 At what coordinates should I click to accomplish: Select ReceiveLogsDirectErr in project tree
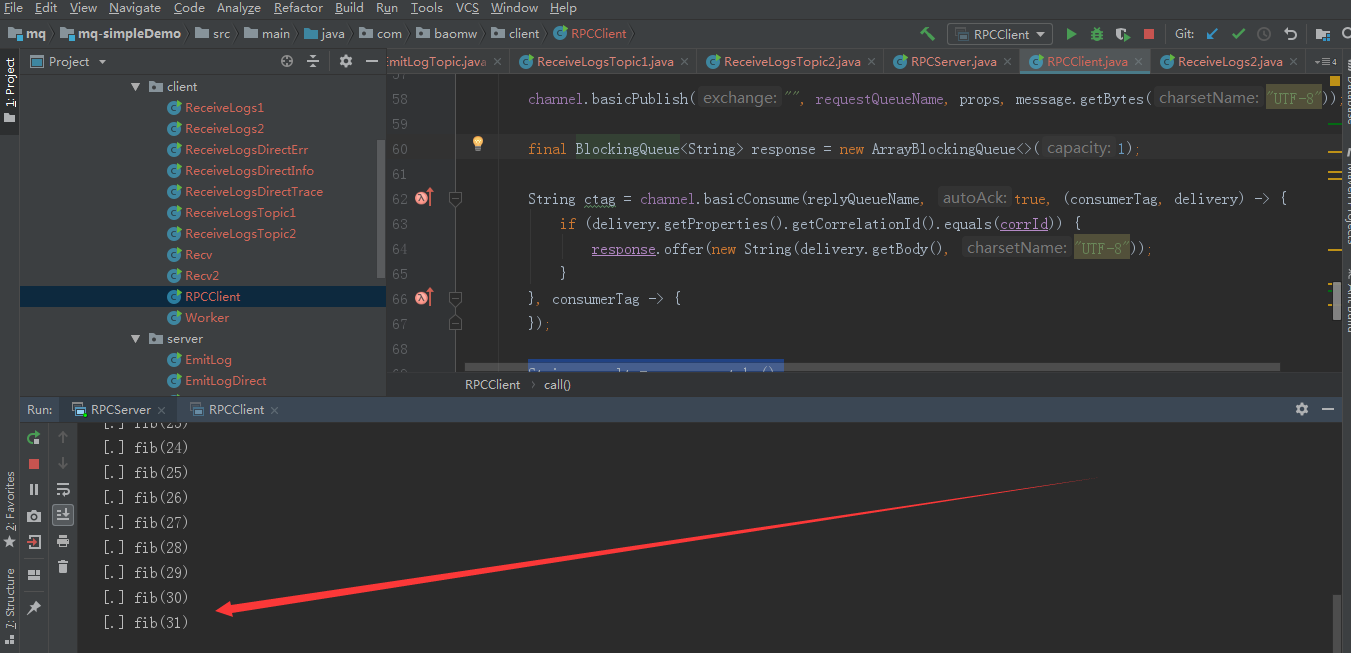coord(246,150)
